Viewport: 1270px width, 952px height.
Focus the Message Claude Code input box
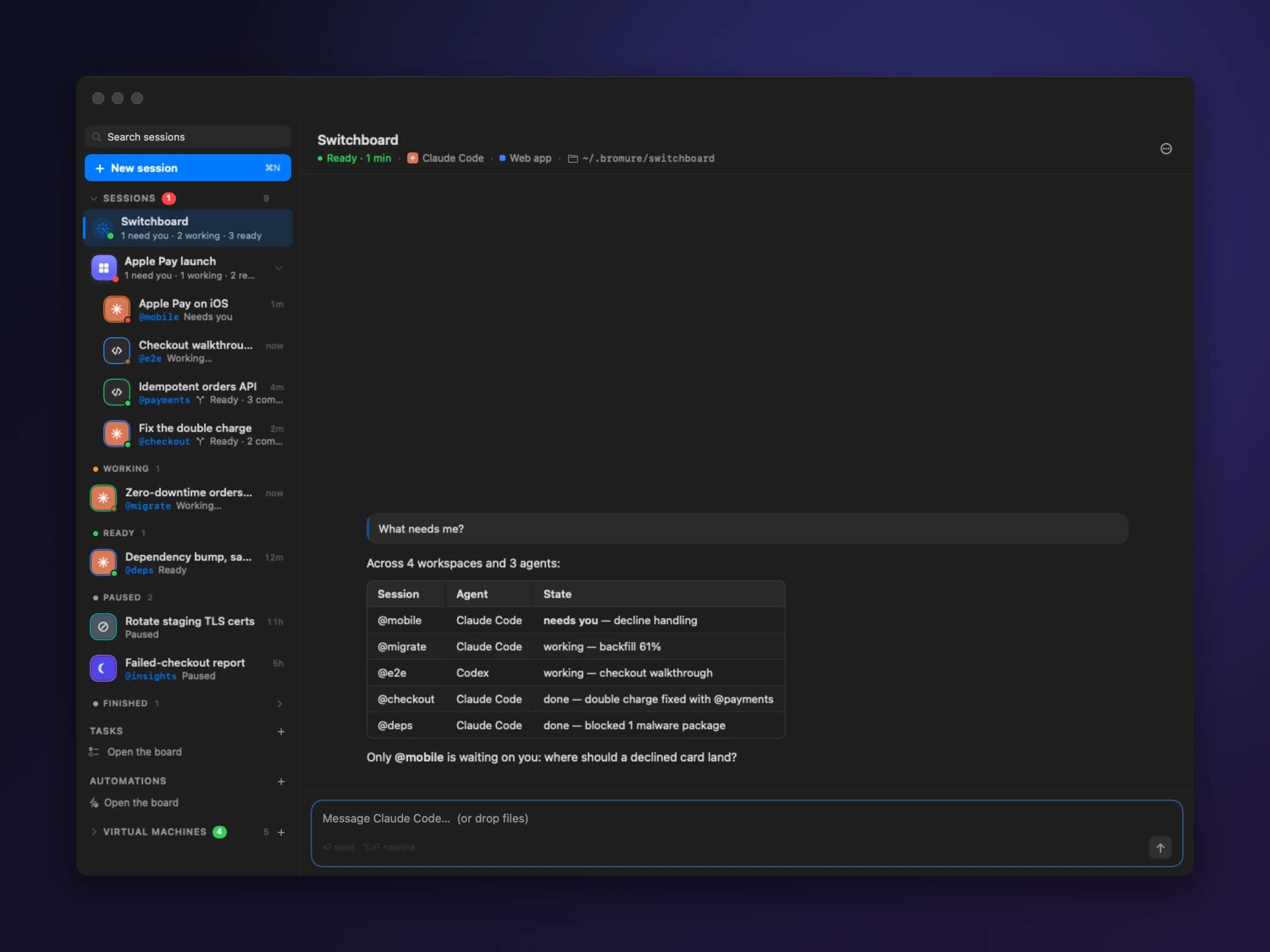coord(746,833)
